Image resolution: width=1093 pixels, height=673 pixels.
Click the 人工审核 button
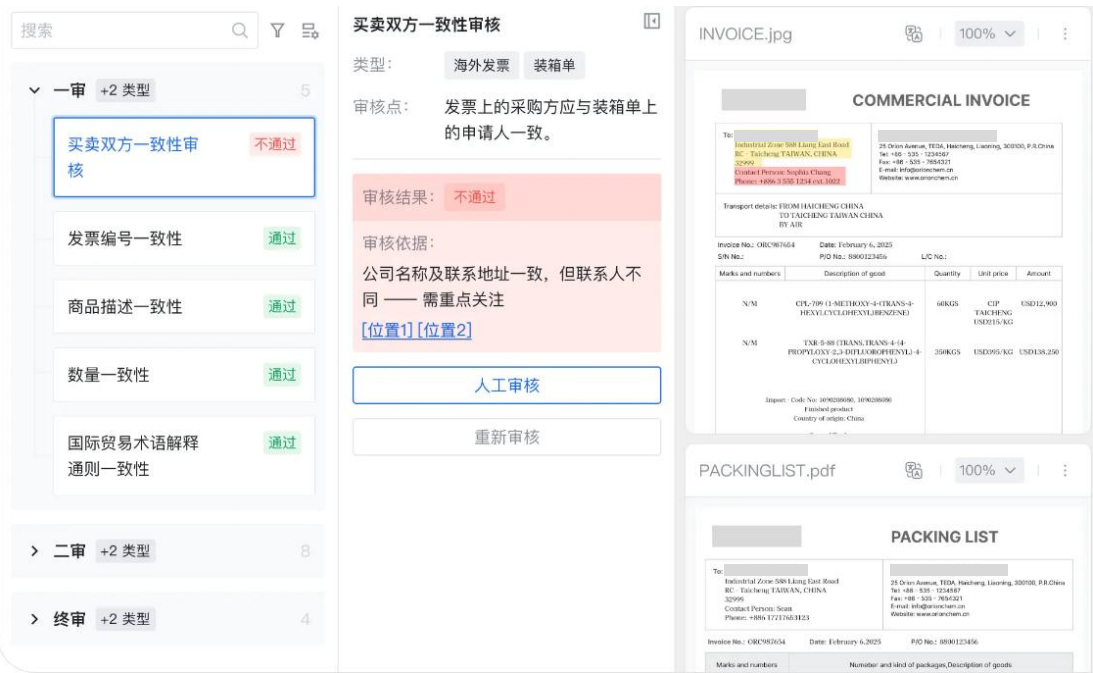(507, 385)
